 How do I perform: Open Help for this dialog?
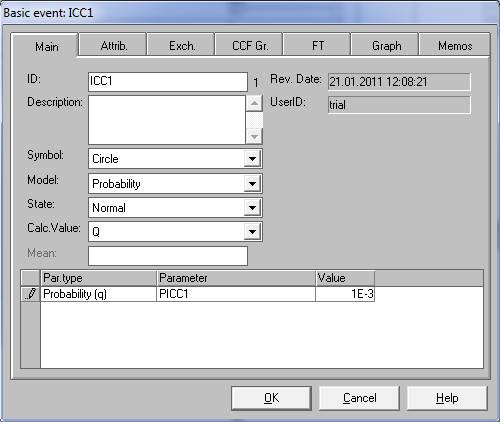[x=447, y=398]
